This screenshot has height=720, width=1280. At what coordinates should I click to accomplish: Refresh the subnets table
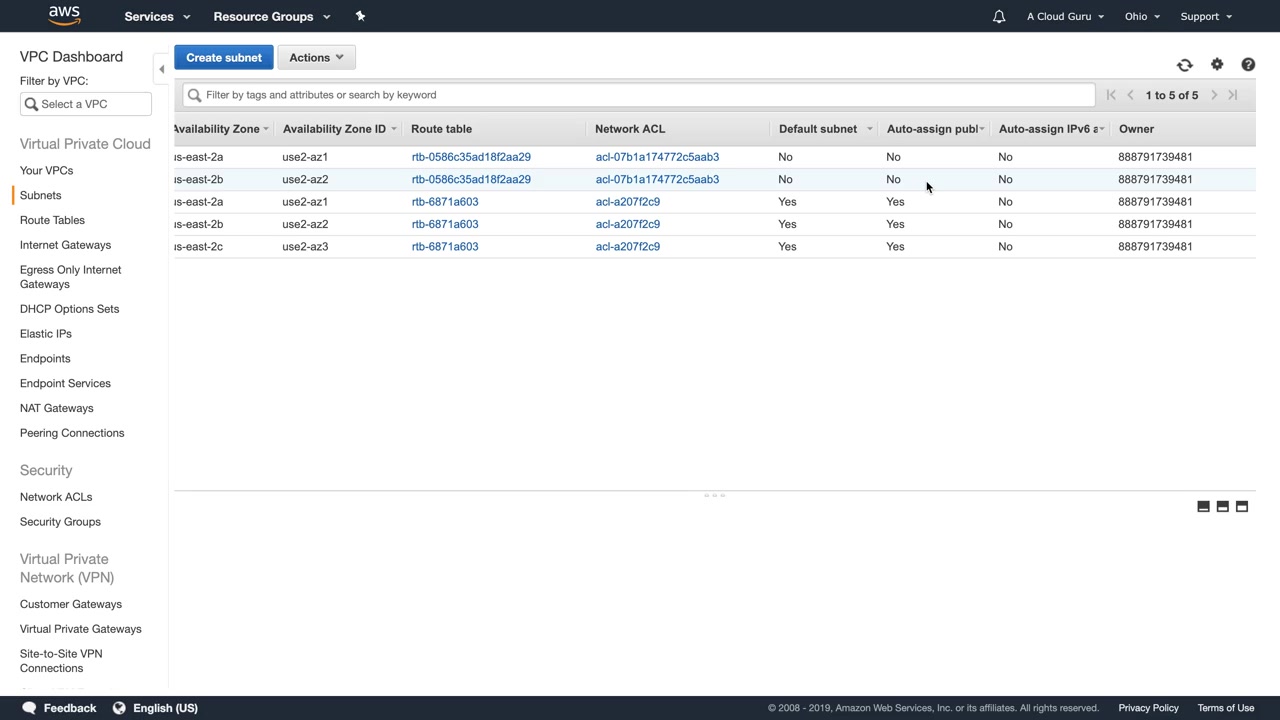point(1184,65)
